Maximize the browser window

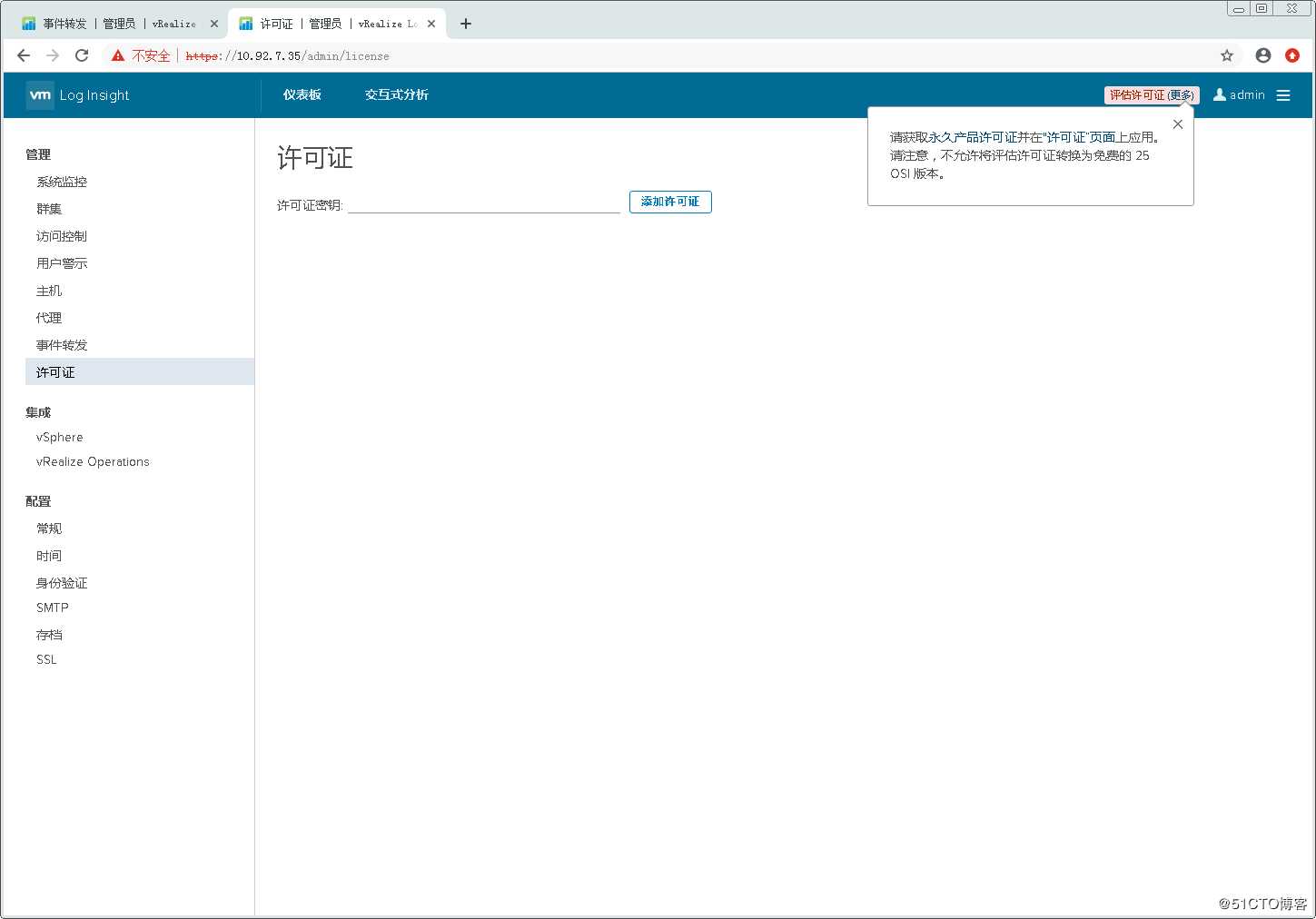(1262, 8)
